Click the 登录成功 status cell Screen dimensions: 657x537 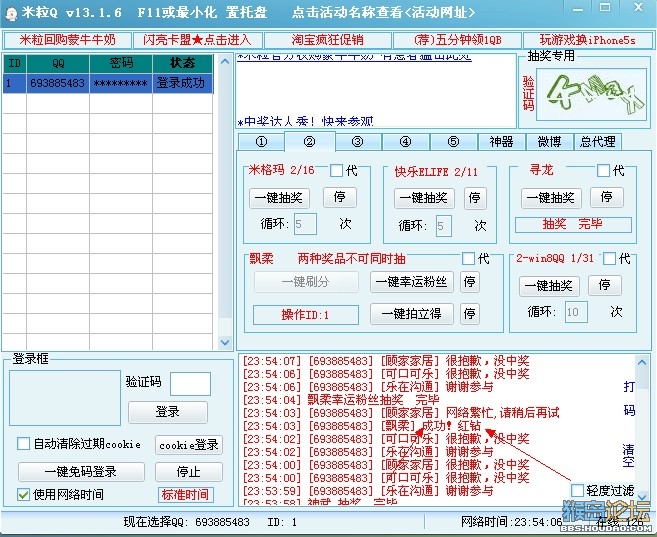coord(183,83)
